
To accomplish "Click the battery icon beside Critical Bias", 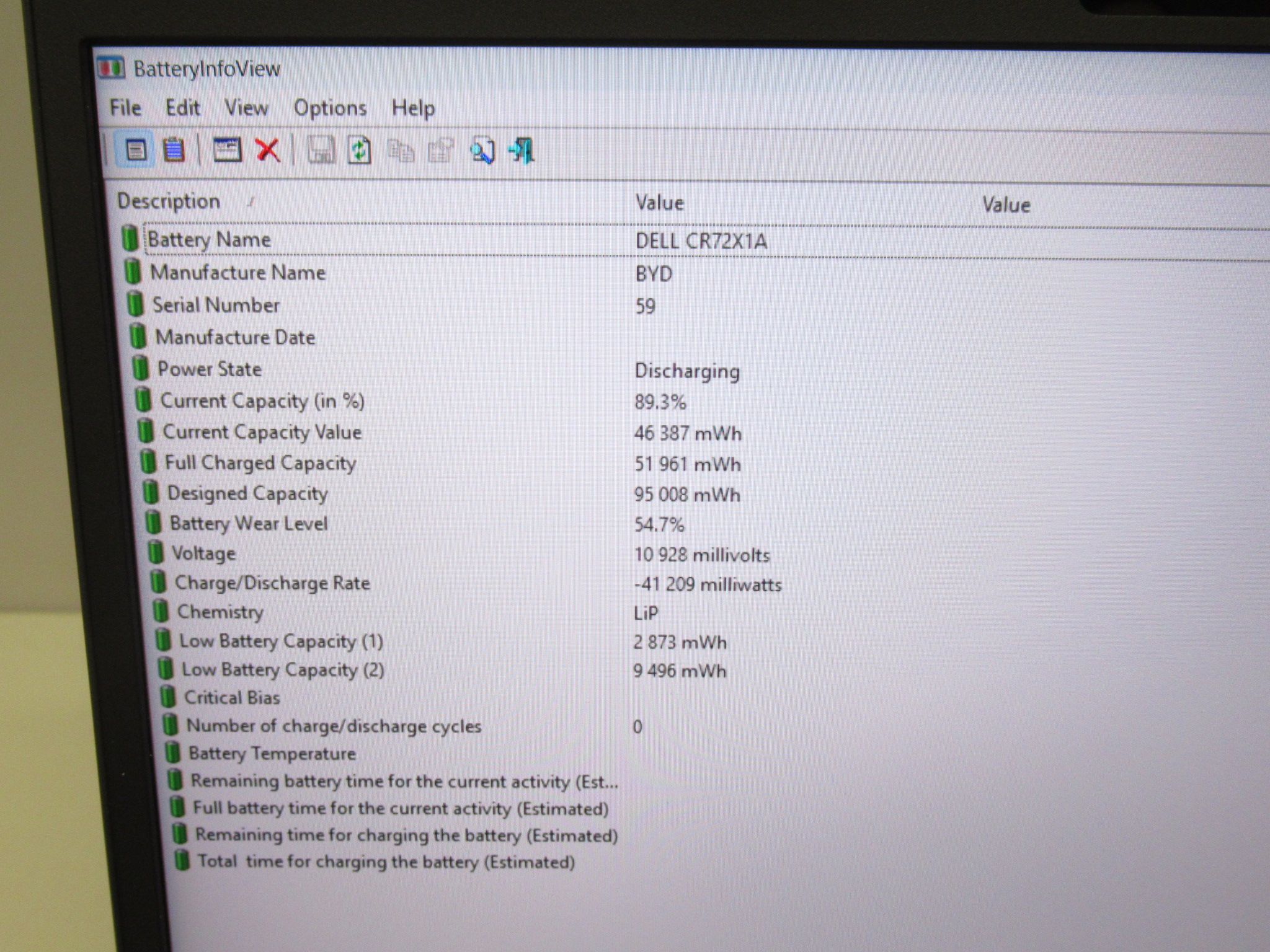I will coord(167,697).
